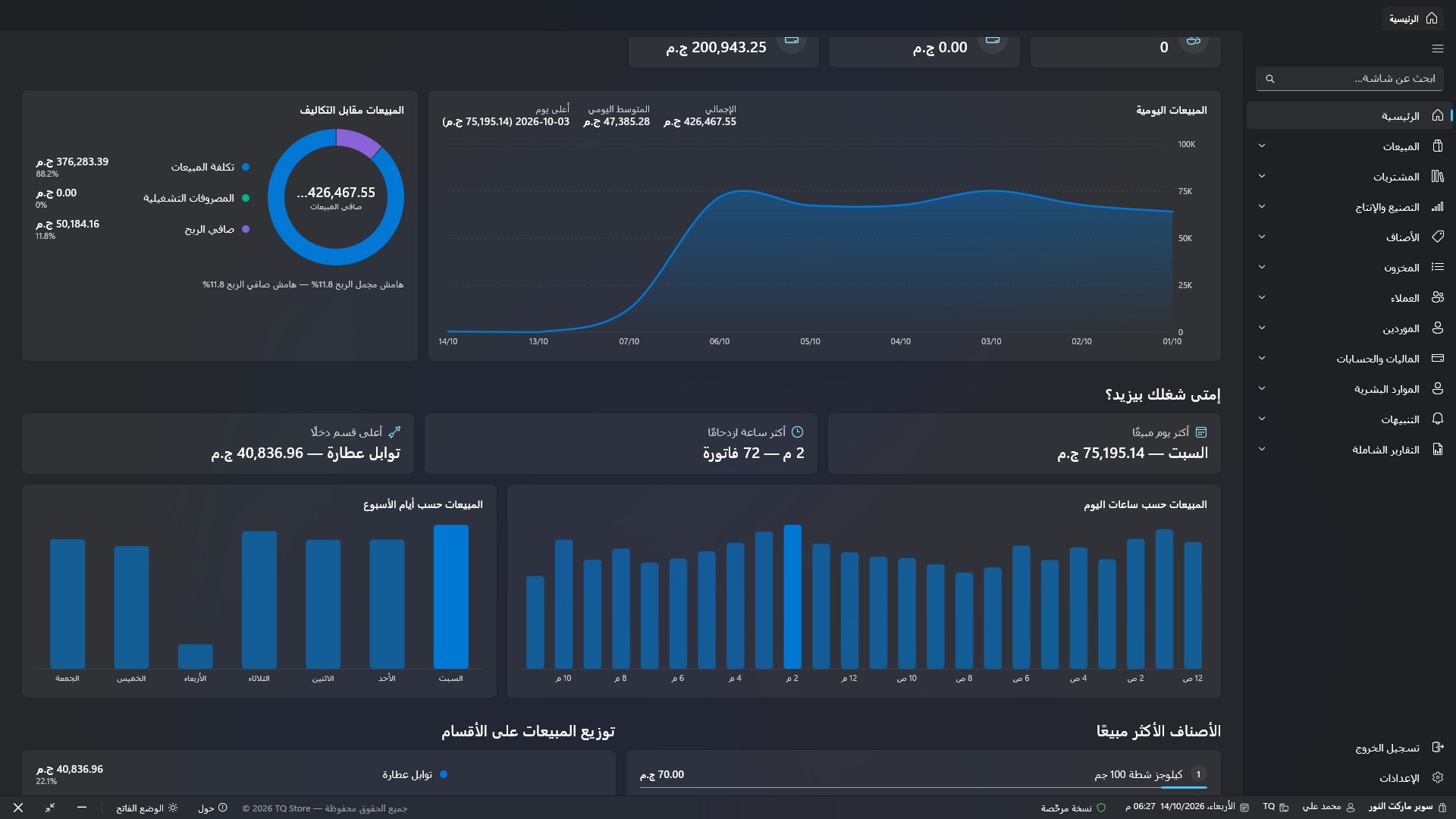The image size is (1456, 819).
Task: Expand the المخزون chevron
Action: click(x=1262, y=267)
